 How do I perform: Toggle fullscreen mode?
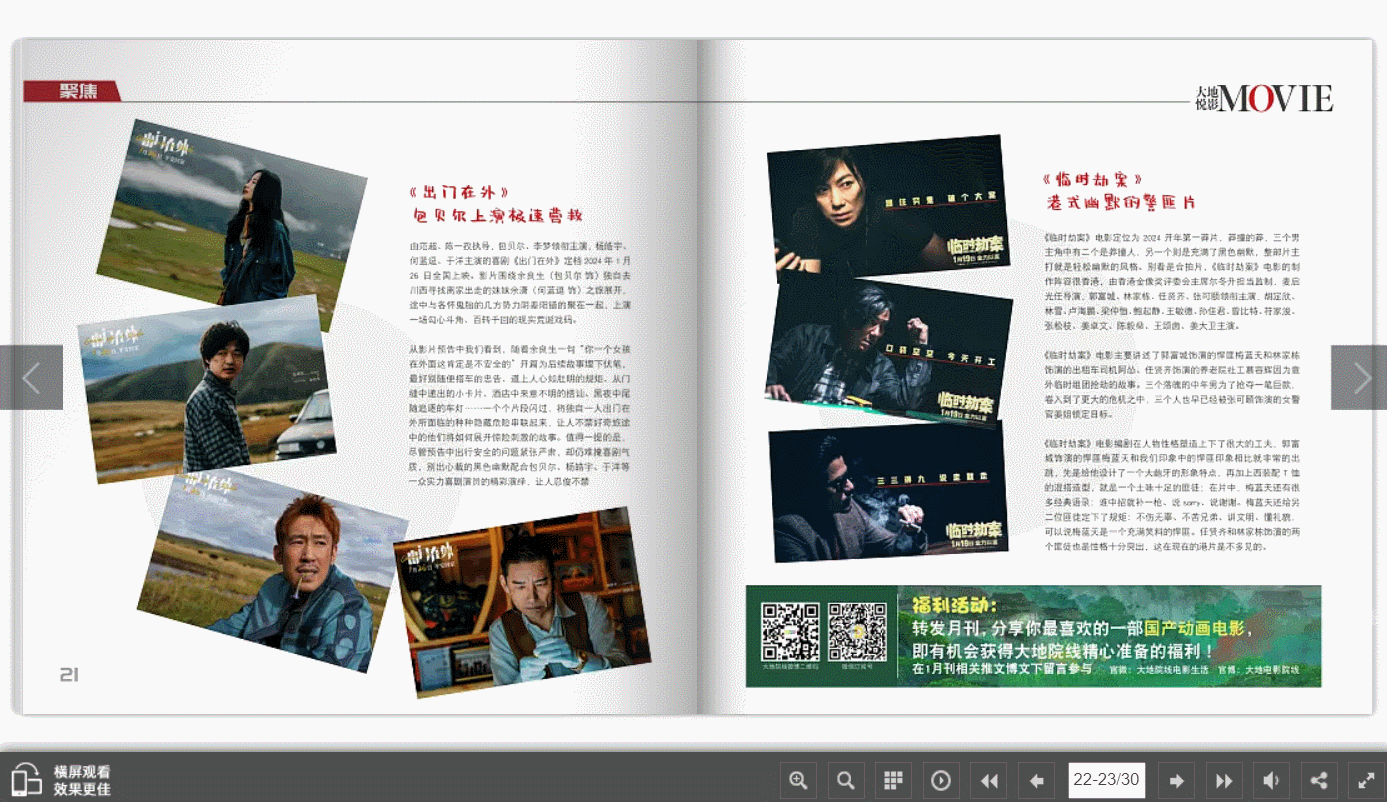click(1366, 780)
